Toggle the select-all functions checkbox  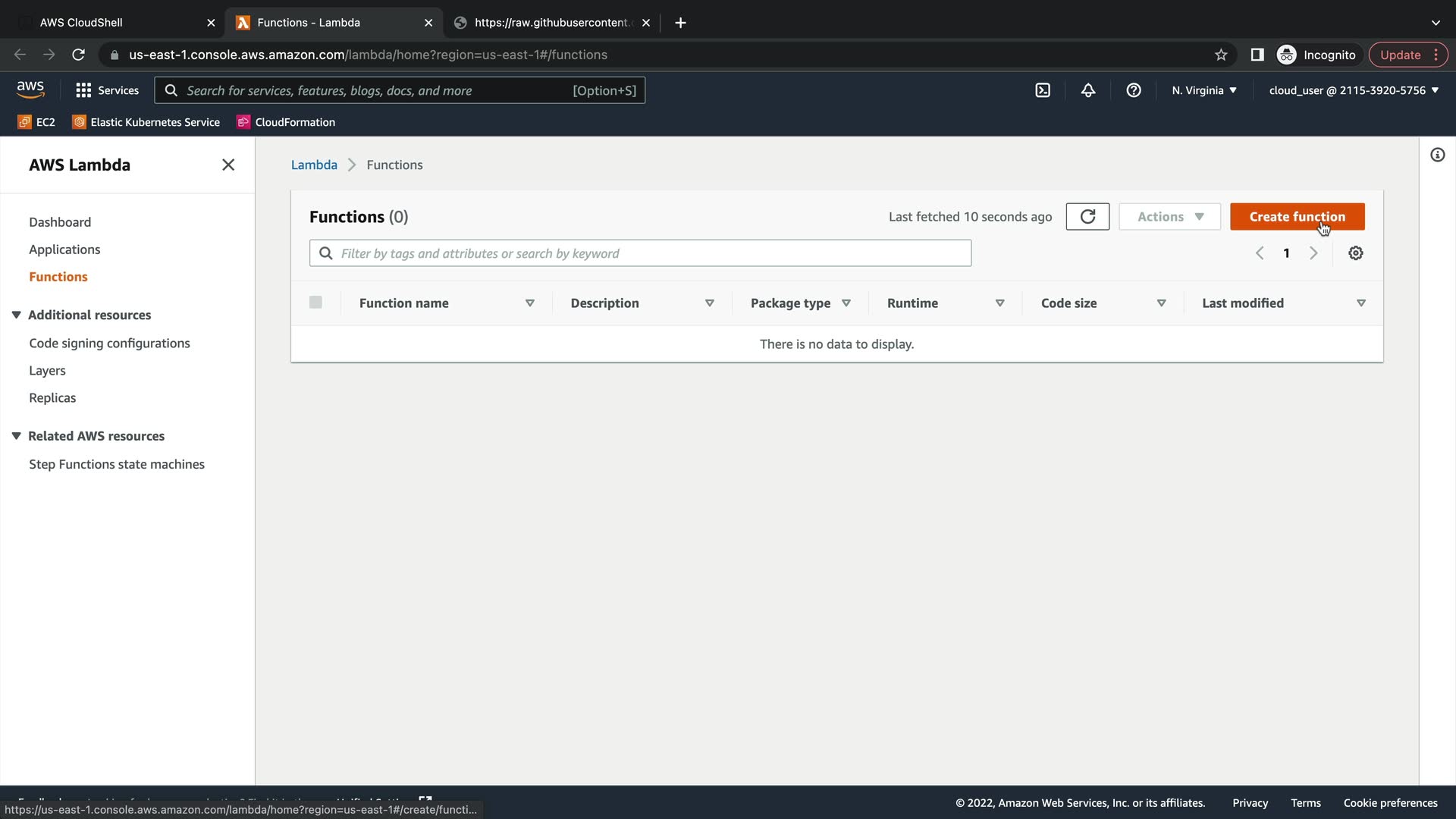(316, 303)
